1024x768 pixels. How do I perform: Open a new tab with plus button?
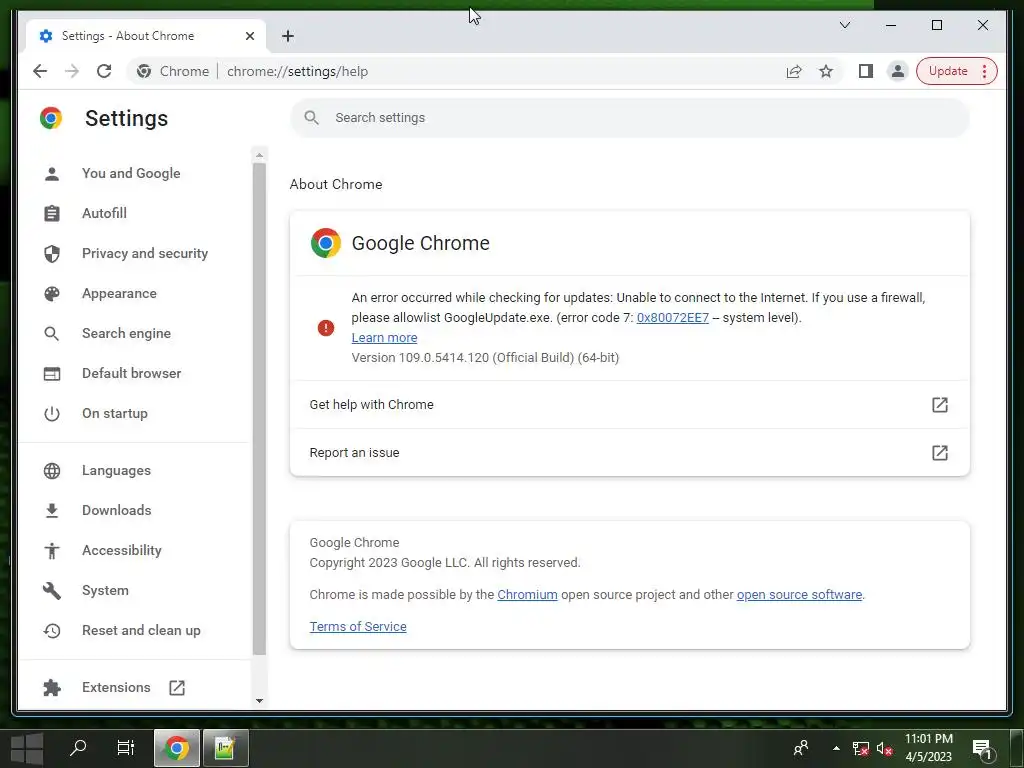(288, 36)
